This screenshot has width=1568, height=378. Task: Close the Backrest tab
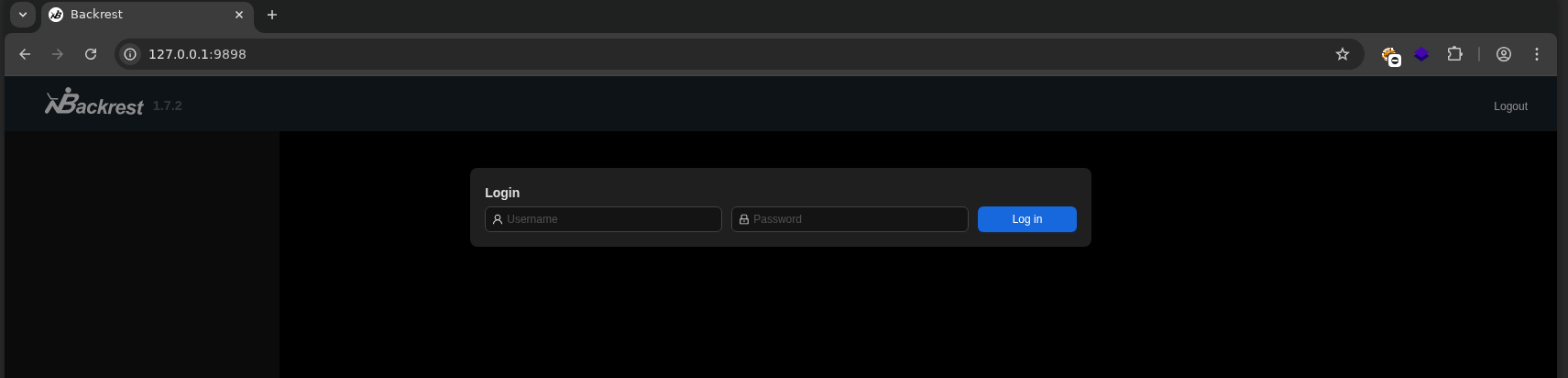tap(239, 15)
